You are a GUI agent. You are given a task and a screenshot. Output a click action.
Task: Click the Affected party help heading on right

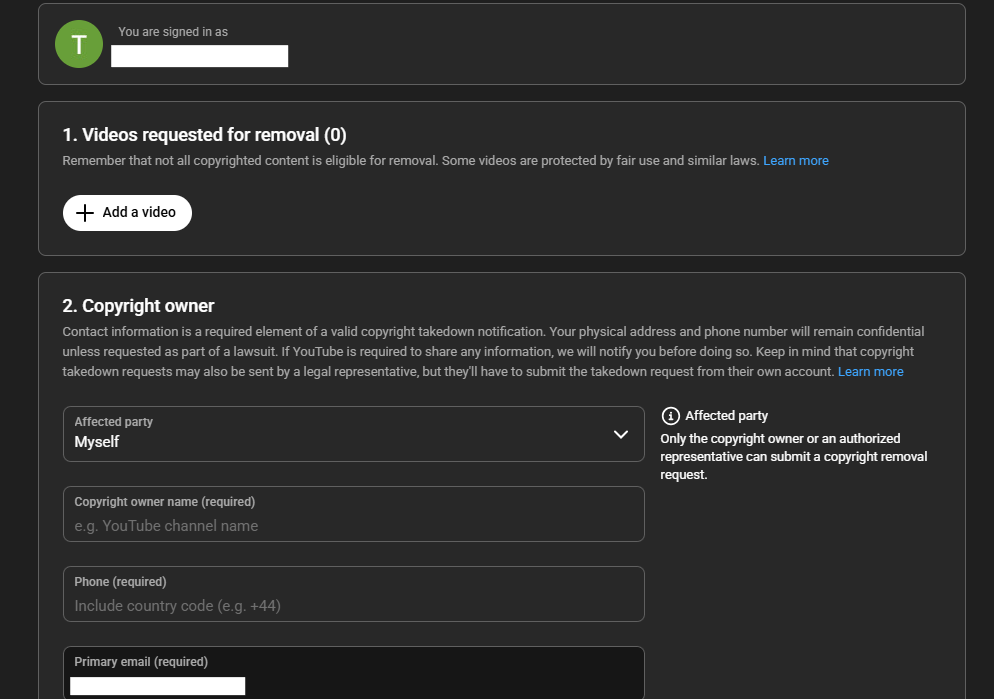coord(726,416)
